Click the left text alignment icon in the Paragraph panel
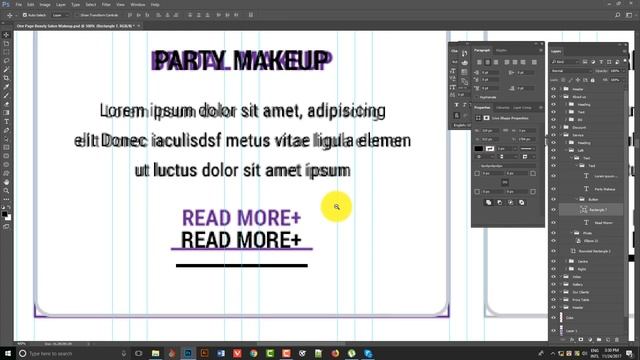Screen dimensions: 640x360 click(479, 62)
